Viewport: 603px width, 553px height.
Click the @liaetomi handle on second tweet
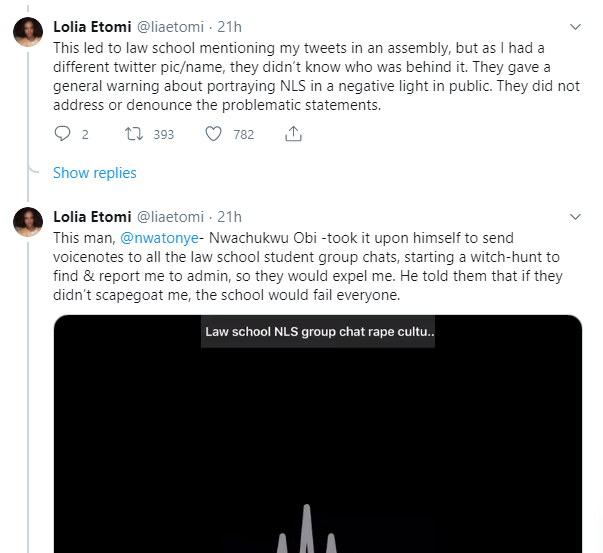[170, 217]
